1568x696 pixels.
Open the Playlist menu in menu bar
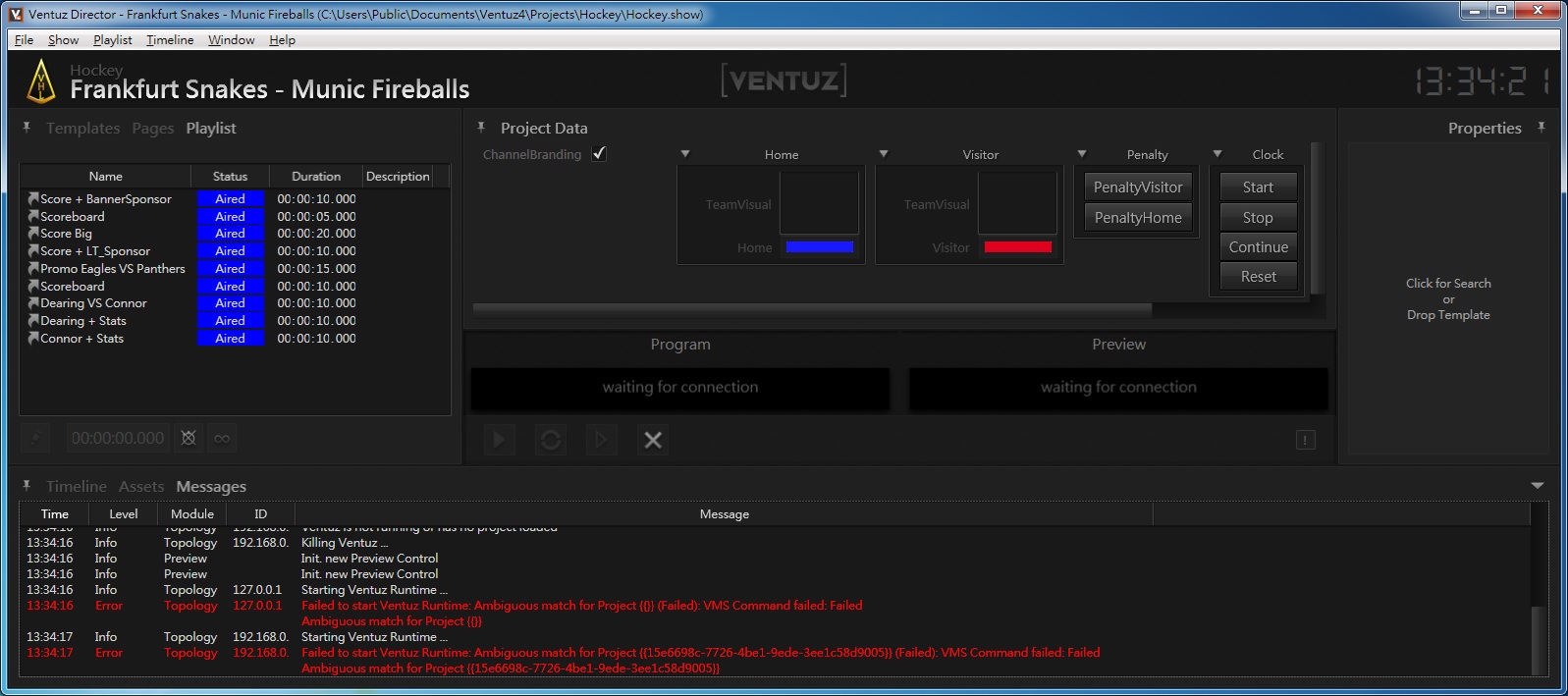112,40
